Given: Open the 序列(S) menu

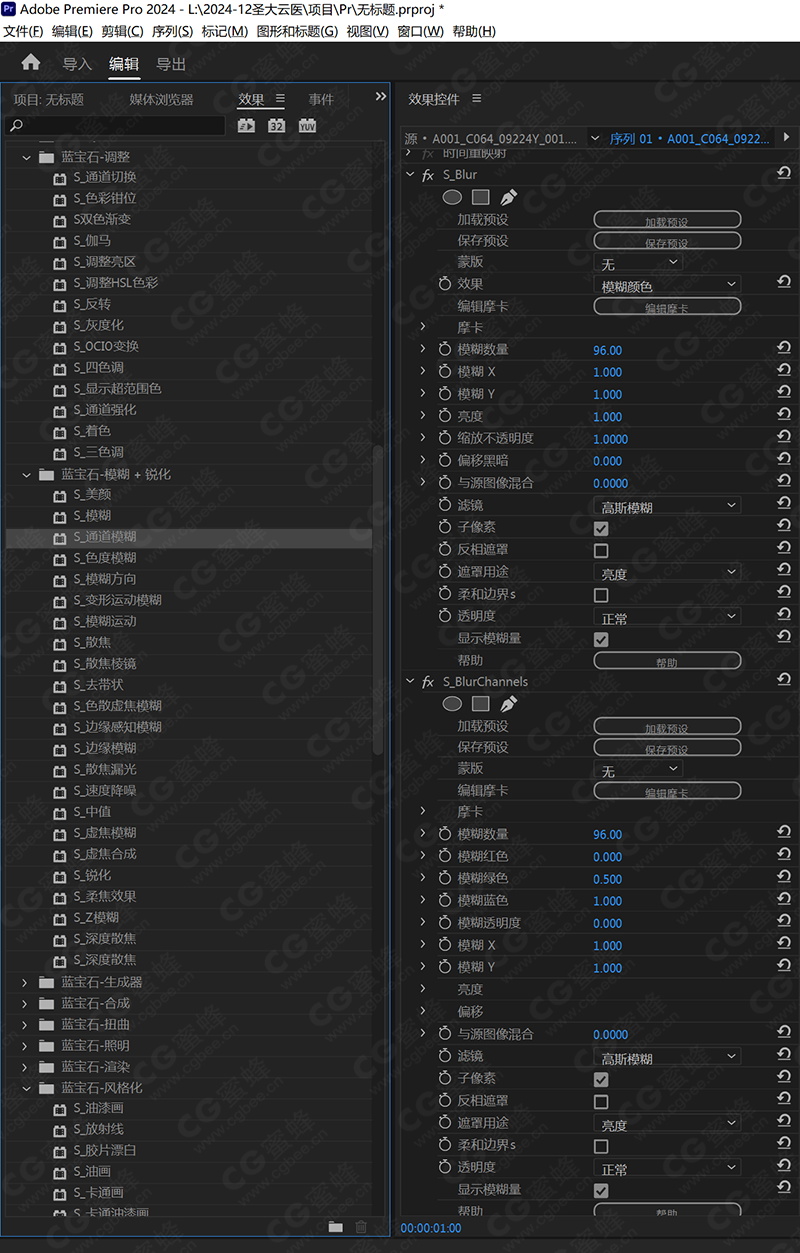Looking at the screenshot, I should [172, 31].
